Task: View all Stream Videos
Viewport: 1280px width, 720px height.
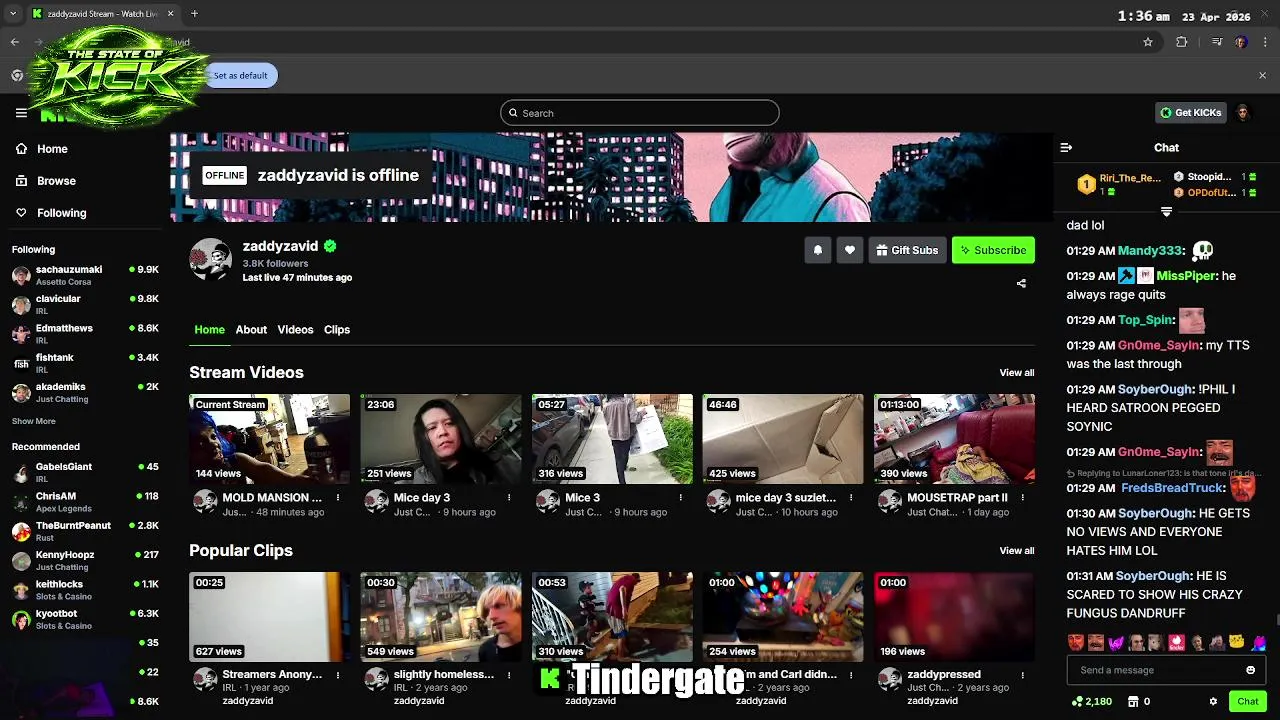Action: (x=1017, y=373)
